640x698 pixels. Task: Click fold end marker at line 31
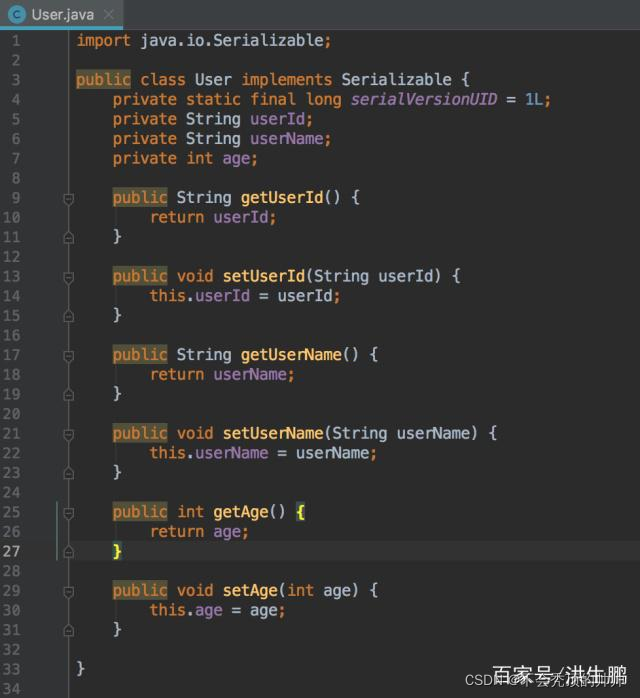click(x=69, y=630)
